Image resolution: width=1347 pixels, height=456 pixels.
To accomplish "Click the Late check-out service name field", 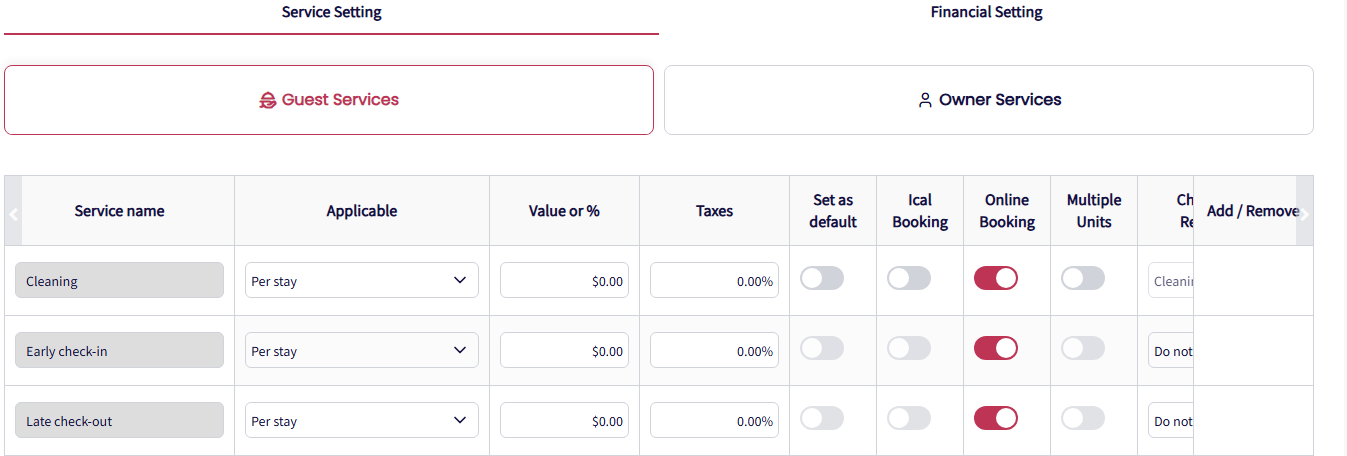I will point(119,421).
